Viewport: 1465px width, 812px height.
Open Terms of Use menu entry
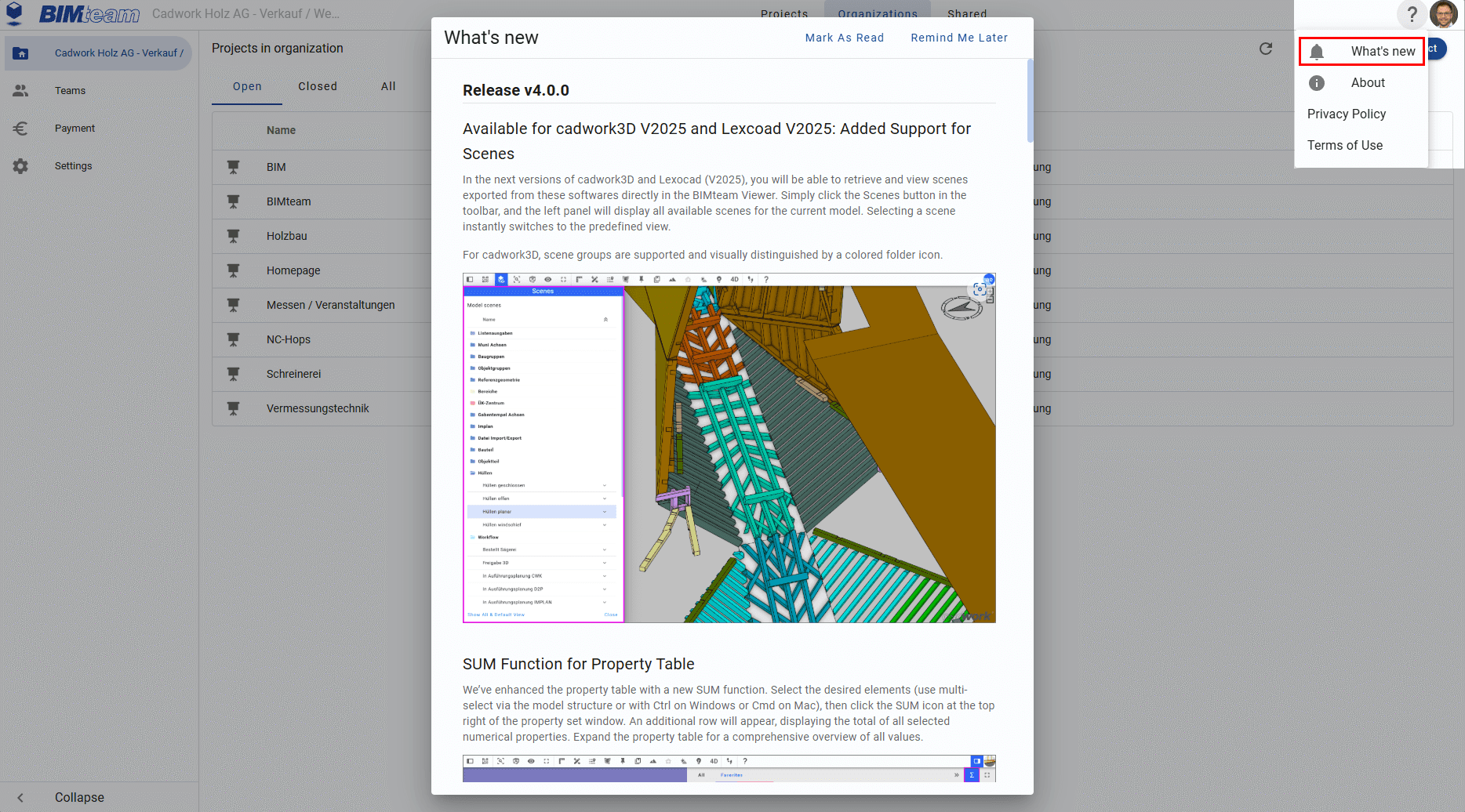1344,146
